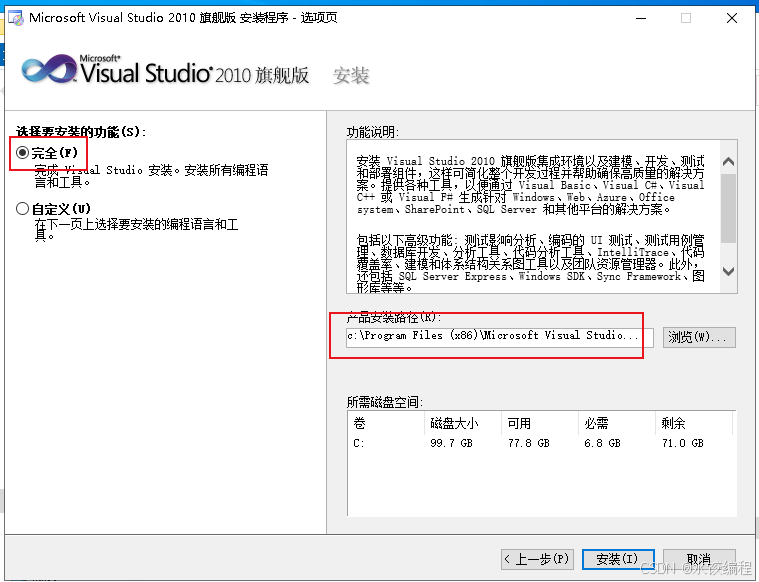Close the installer window
Viewport: 759px width, 582px height.
coord(732,18)
